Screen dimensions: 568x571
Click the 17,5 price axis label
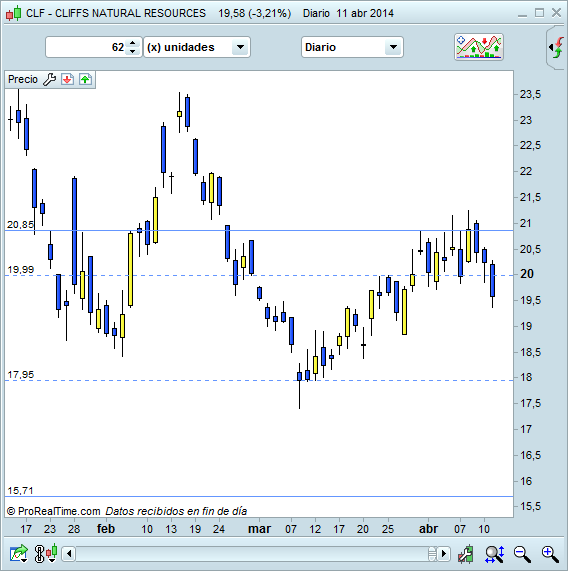pos(530,403)
